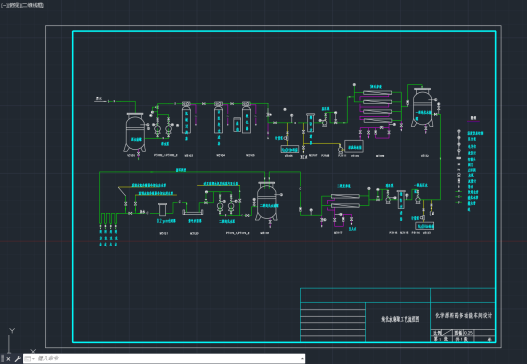Select the legend heading above the symbol column
The image size is (527, 364).
pyautogui.click(x=473, y=118)
